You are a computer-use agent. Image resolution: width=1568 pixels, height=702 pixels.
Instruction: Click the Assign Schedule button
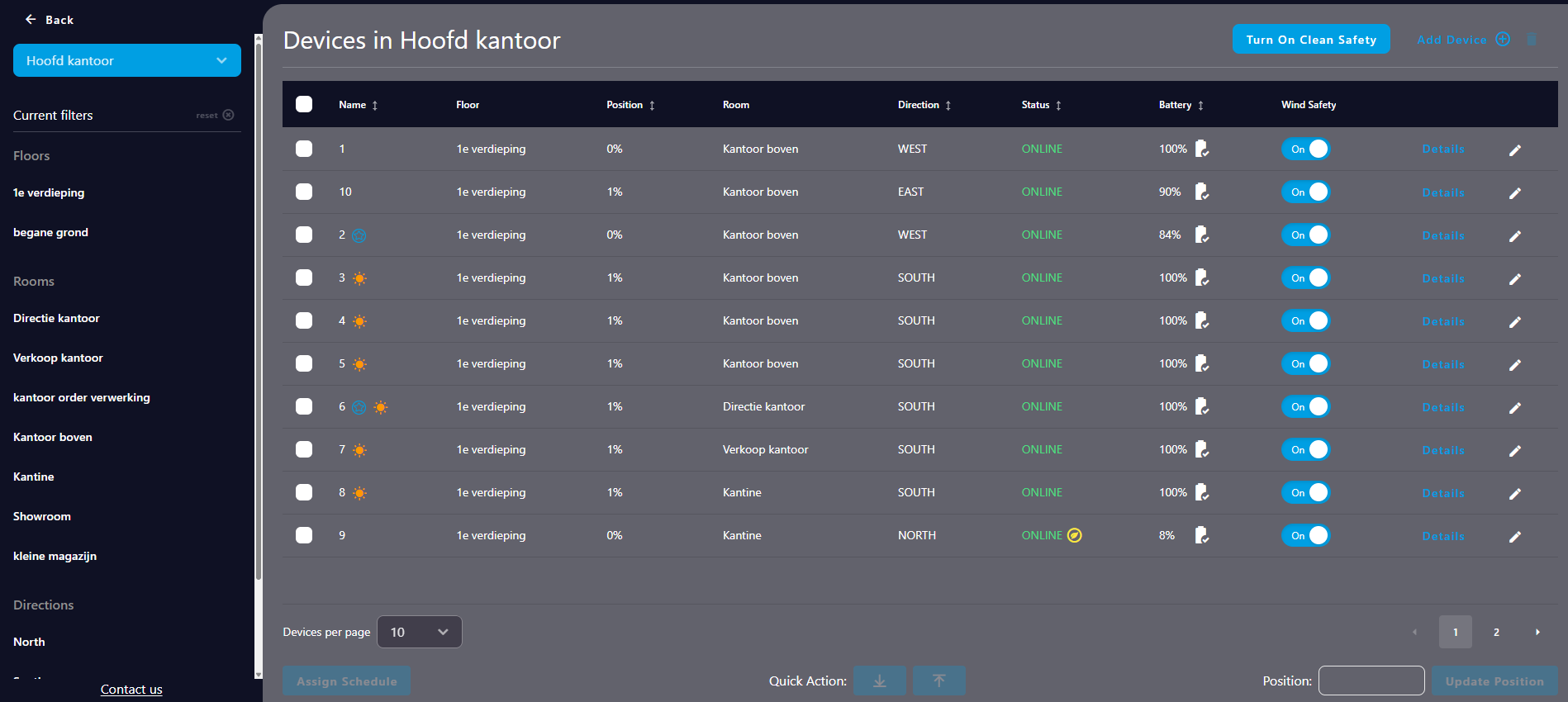347,681
